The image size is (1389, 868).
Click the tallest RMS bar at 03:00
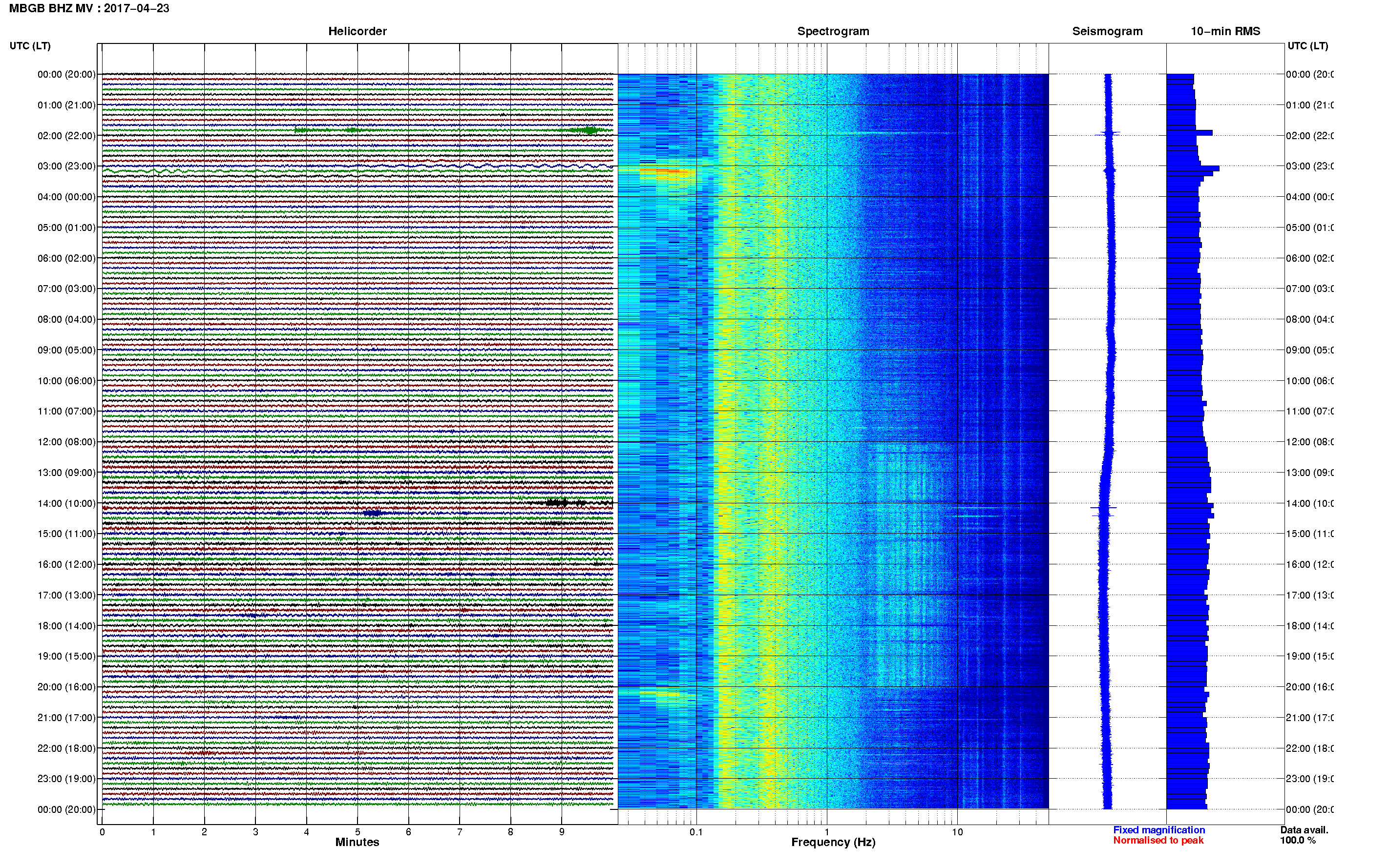[x=1193, y=168]
